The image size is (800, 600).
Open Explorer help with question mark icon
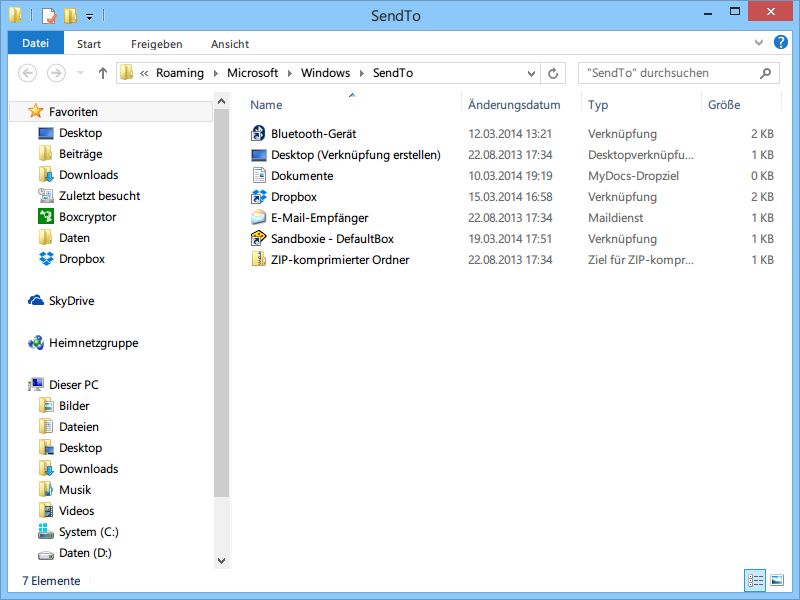tap(781, 42)
